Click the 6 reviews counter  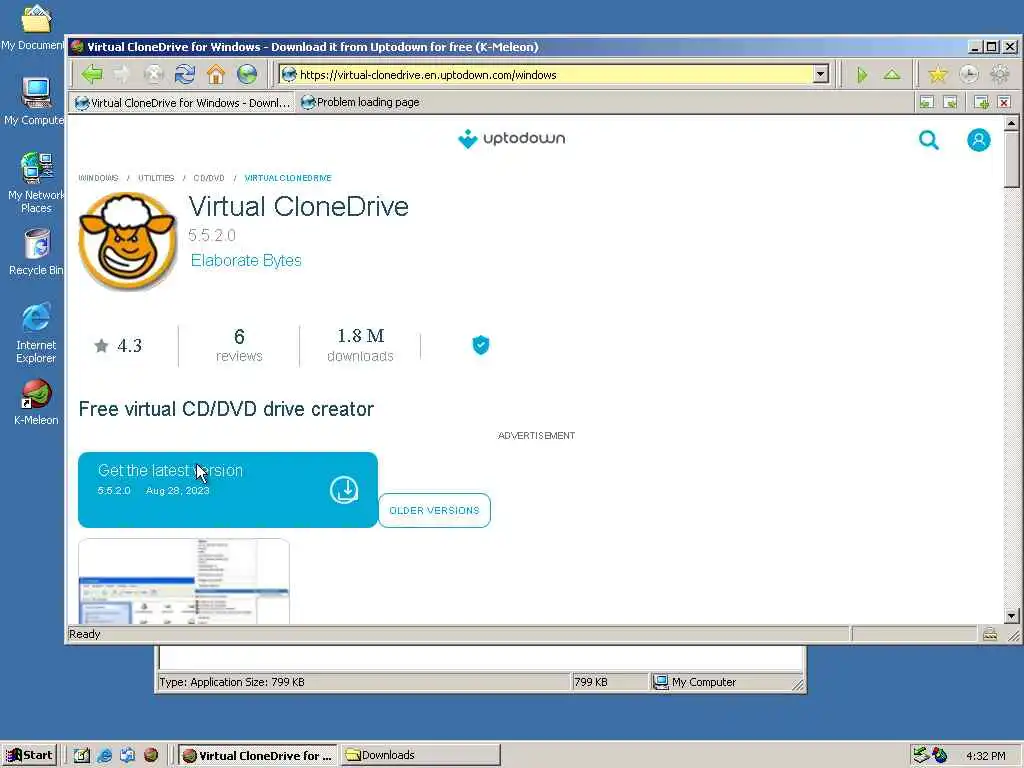[239, 345]
